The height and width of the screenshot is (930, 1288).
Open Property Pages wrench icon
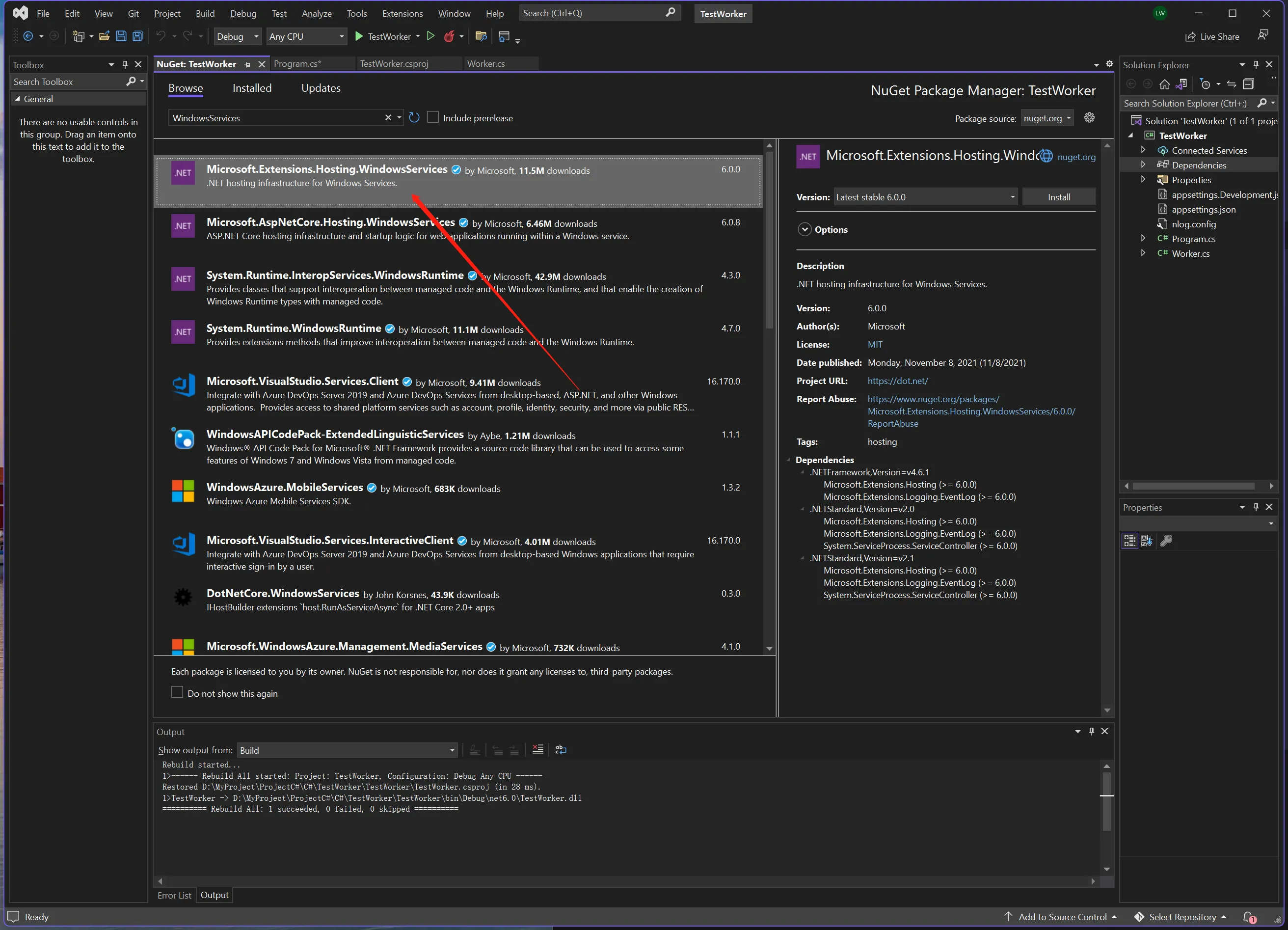coord(1166,540)
